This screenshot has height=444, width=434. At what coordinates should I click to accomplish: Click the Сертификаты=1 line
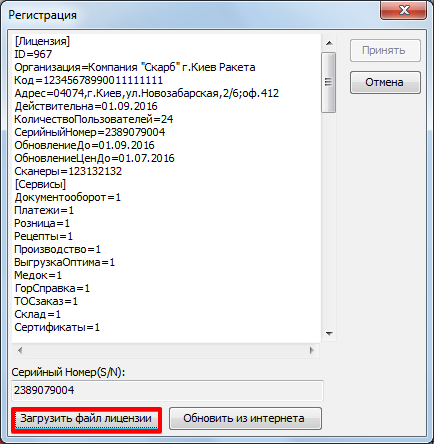(57, 327)
